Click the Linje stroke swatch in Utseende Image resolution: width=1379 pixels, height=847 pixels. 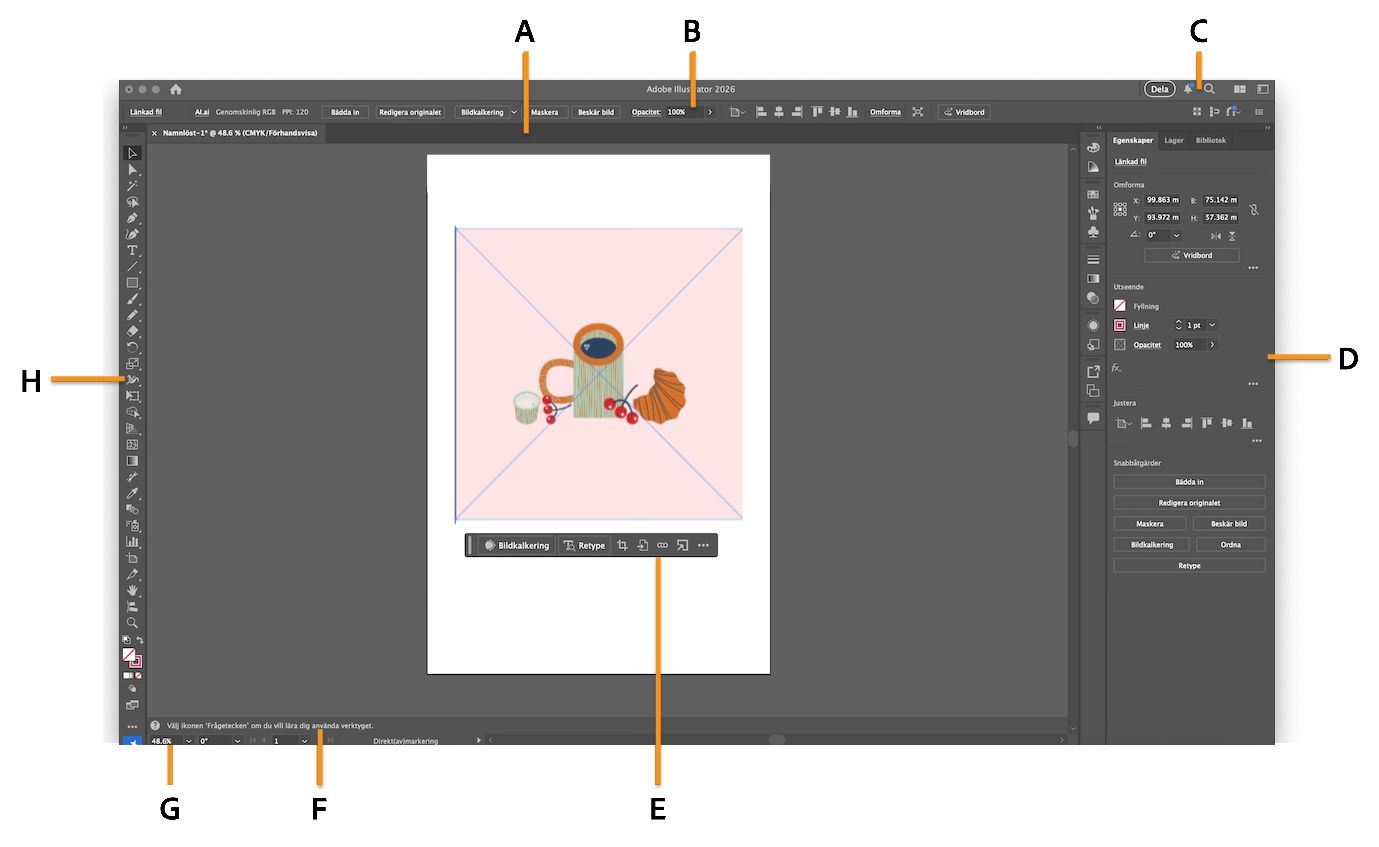1120,325
